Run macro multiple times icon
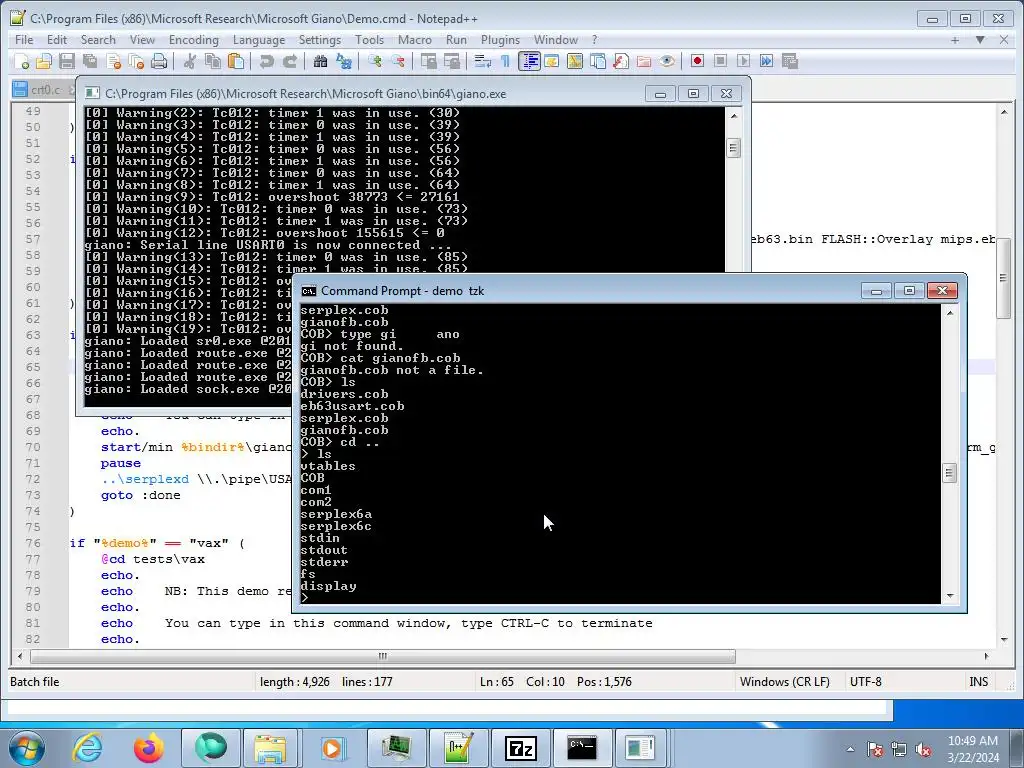This screenshot has height=768, width=1024. [x=766, y=61]
